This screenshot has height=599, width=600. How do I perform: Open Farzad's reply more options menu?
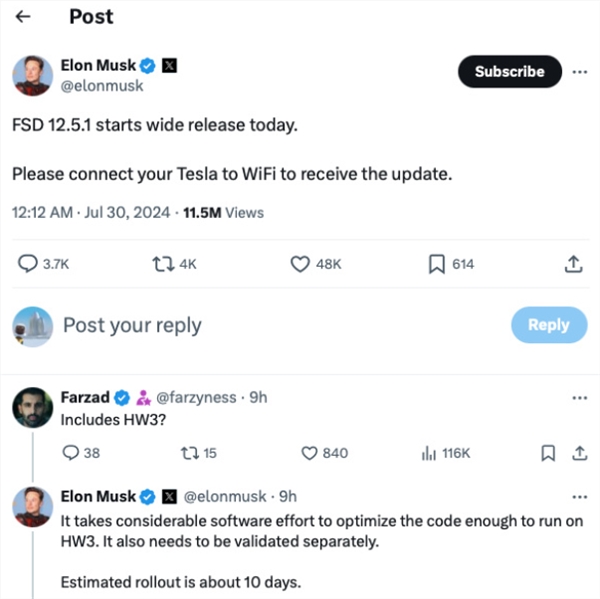[580, 397]
